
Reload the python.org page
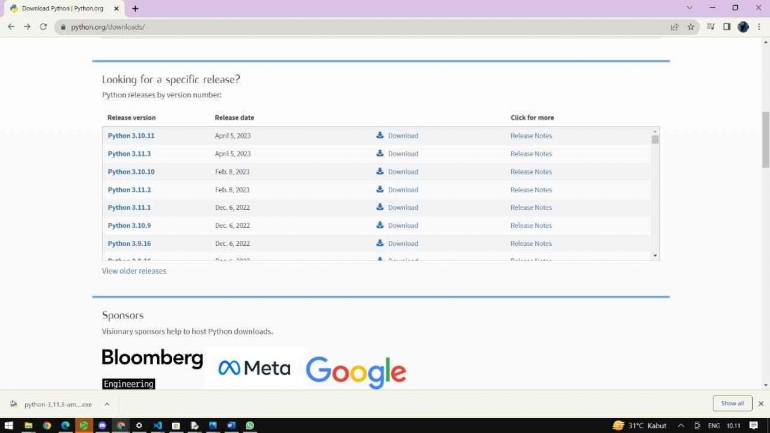pyautogui.click(x=43, y=27)
